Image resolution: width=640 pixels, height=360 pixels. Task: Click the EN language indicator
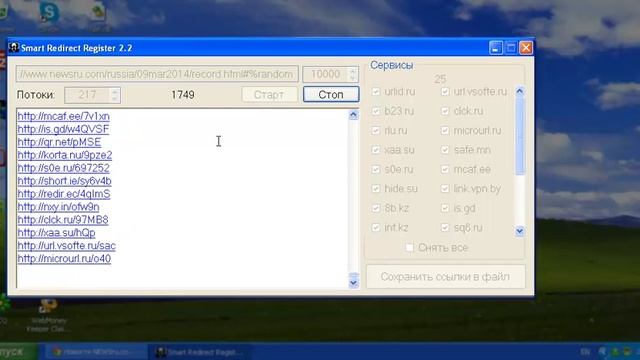[585, 351]
